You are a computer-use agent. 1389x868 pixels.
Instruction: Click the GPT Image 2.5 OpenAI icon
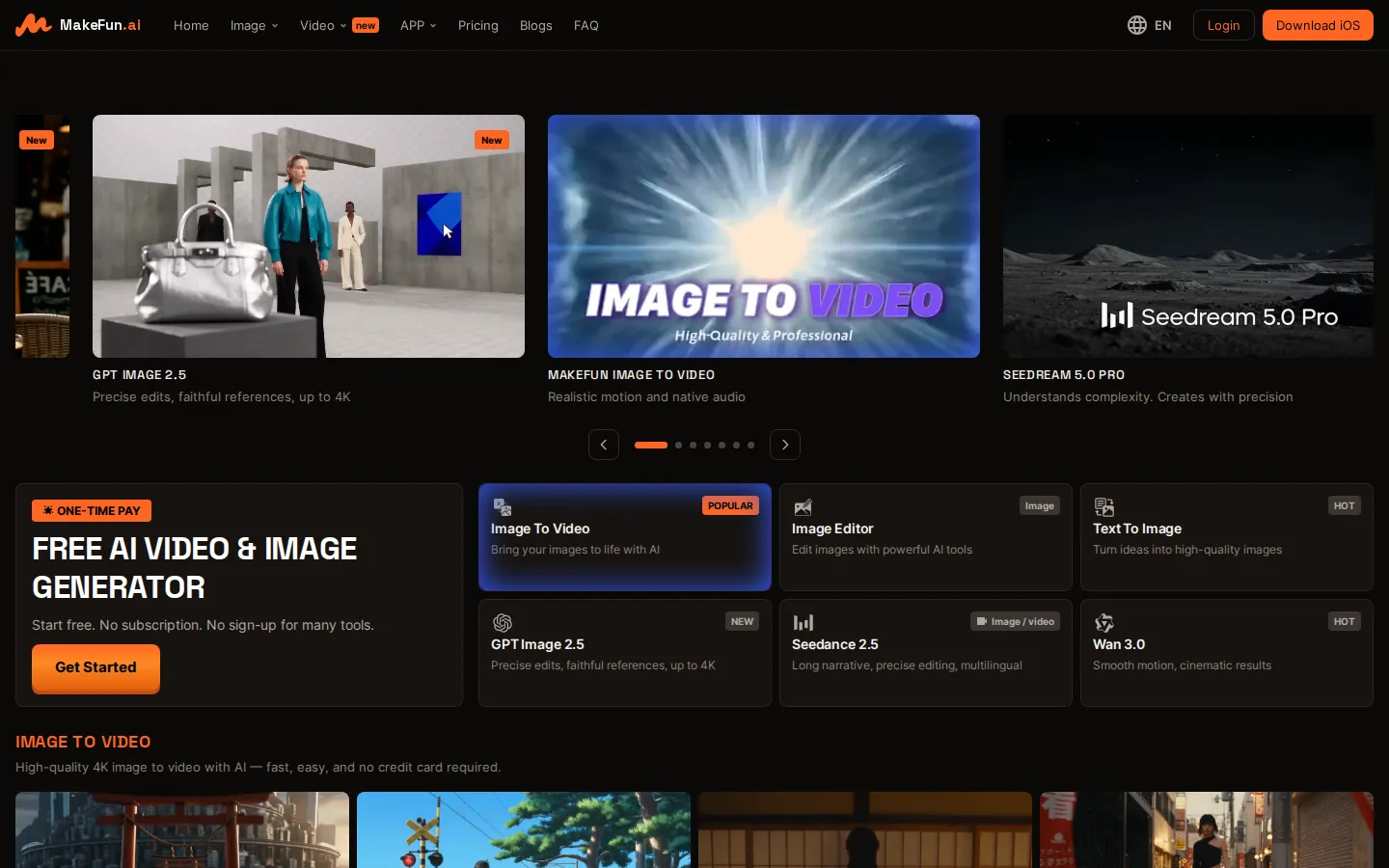[x=503, y=623]
